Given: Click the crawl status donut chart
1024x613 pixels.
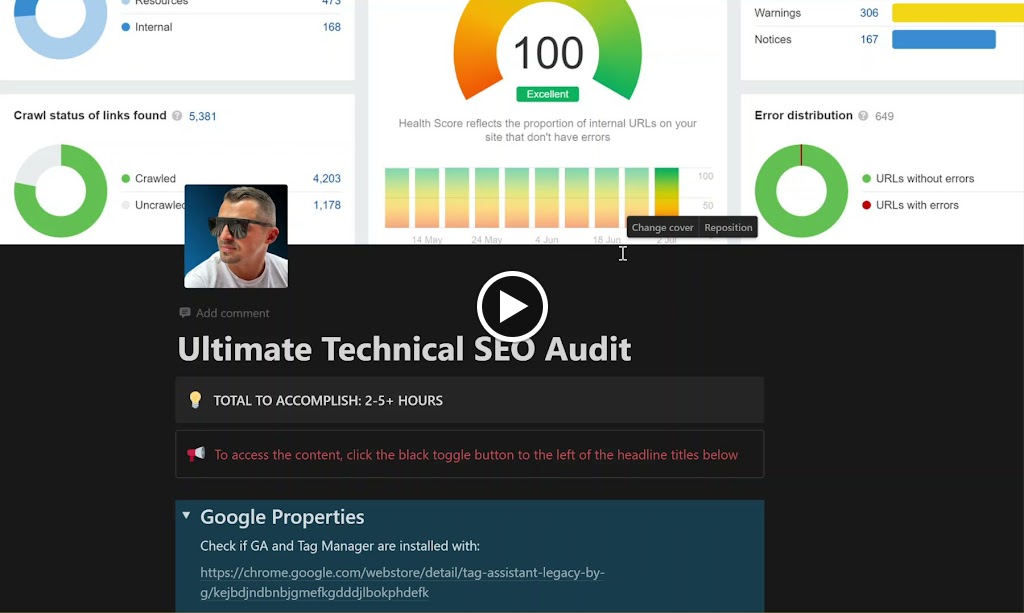Looking at the screenshot, I should (x=61, y=191).
